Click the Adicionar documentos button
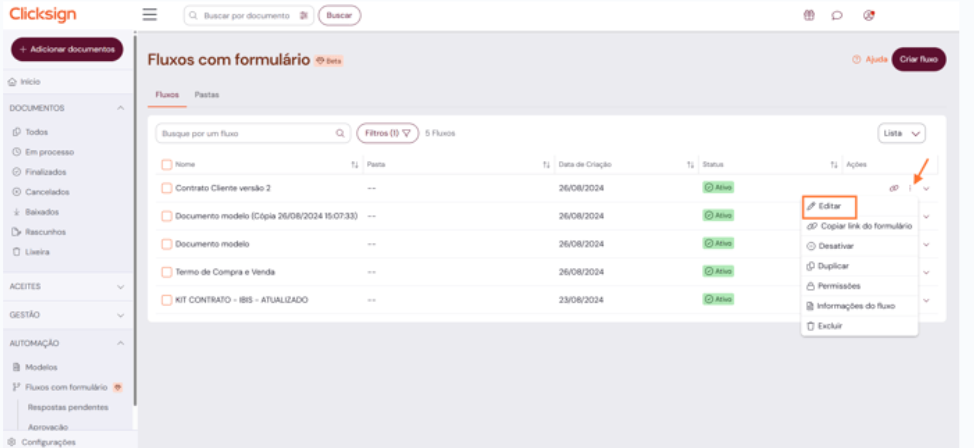This screenshot has height=448, width=974. pos(67,49)
